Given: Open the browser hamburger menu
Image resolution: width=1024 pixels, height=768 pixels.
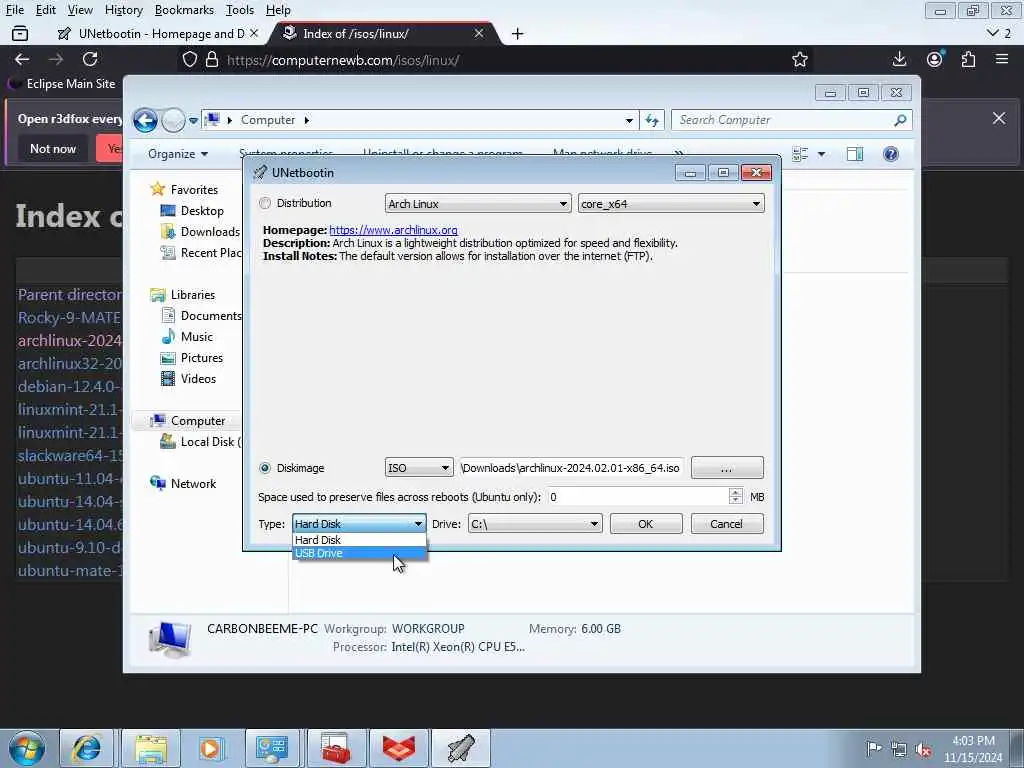Looking at the screenshot, I should click(1002, 59).
